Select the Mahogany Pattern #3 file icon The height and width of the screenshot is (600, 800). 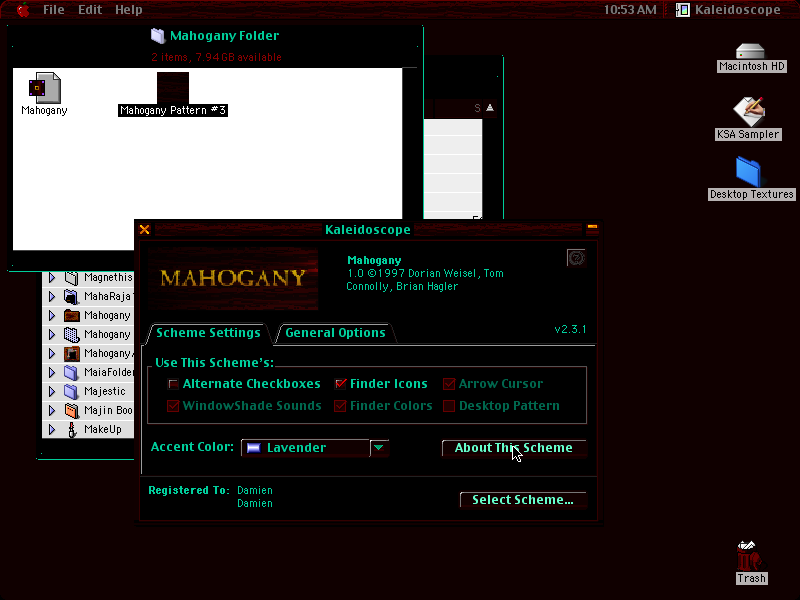click(x=173, y=88)
